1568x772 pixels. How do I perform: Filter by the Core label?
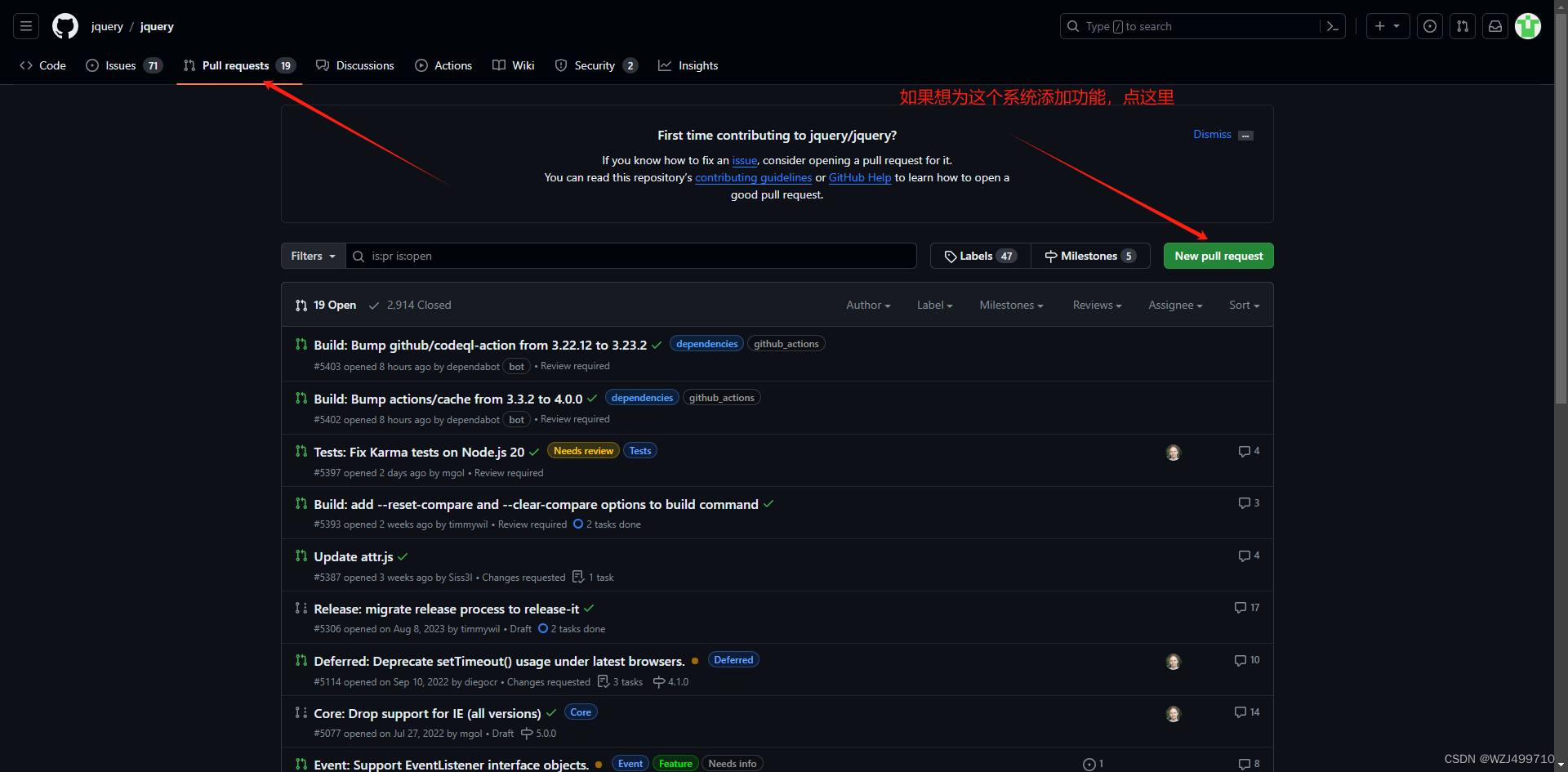point(581,712)
